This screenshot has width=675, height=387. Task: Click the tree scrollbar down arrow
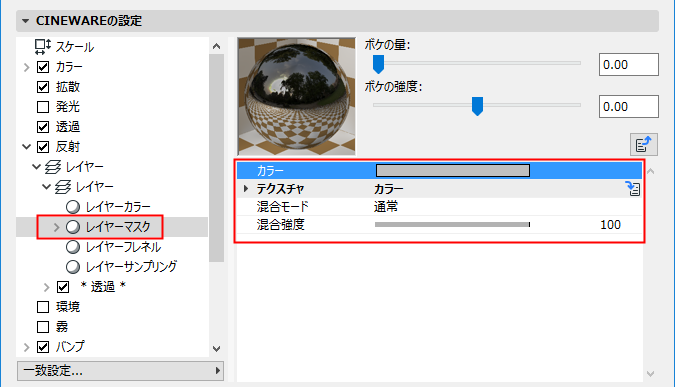point(217,349)
